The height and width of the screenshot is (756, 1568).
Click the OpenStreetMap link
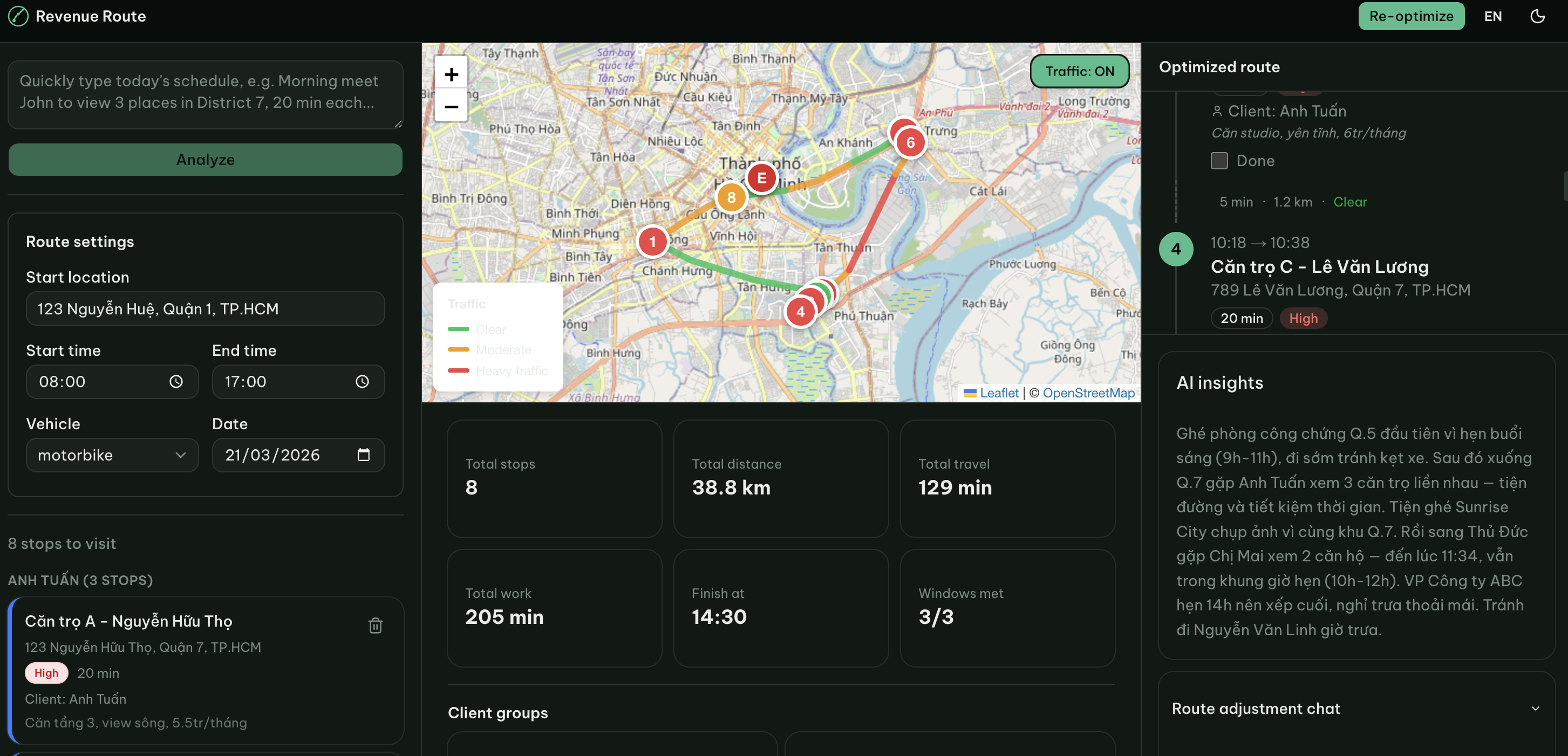point(1088,393)
